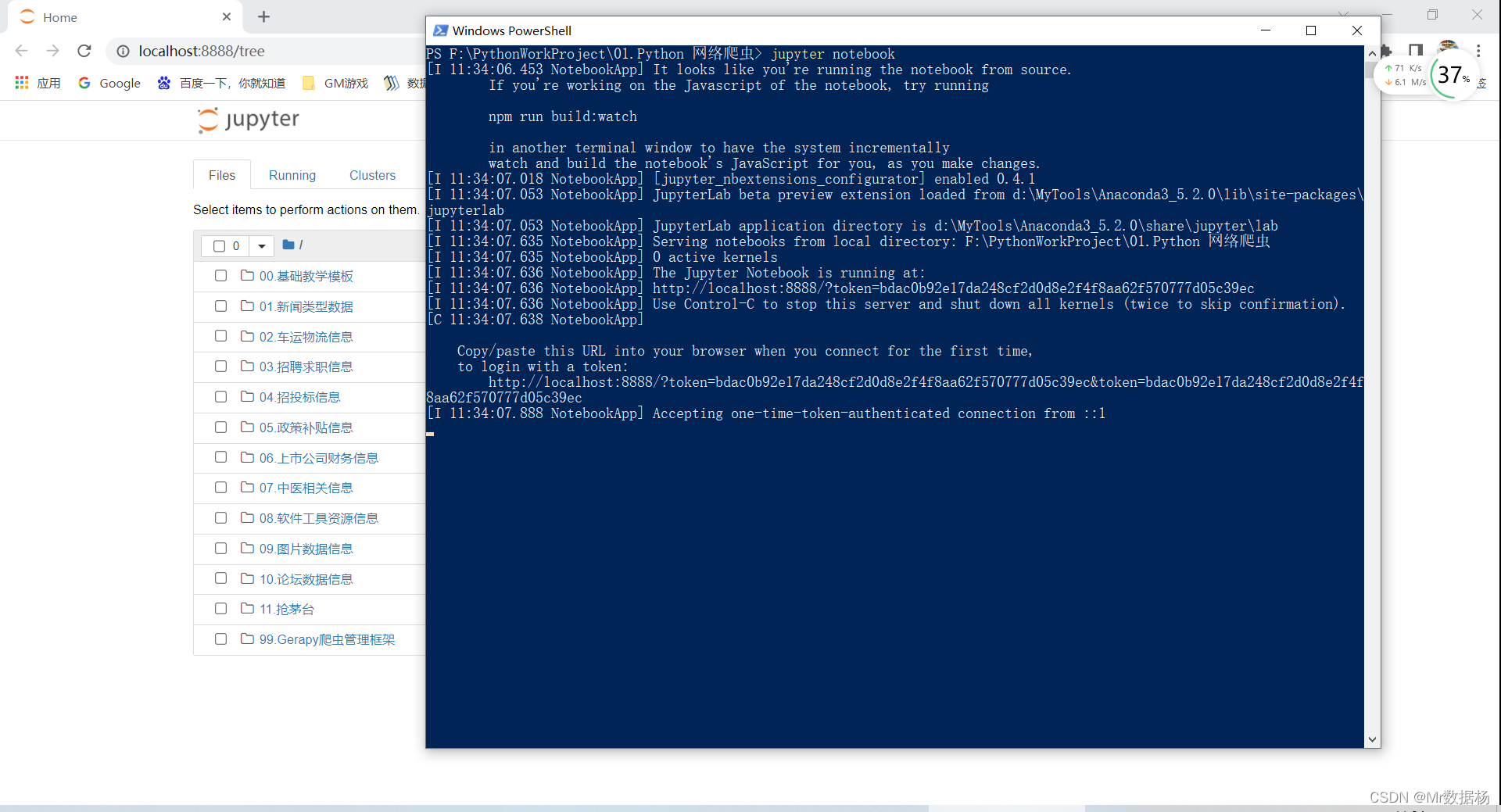Check the 11.抢茅台 checkbox

coord(221,609)
